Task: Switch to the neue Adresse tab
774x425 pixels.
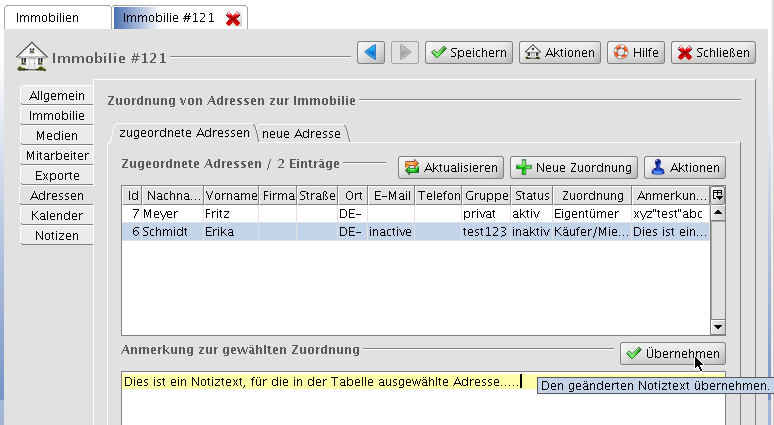Action: 302,133
